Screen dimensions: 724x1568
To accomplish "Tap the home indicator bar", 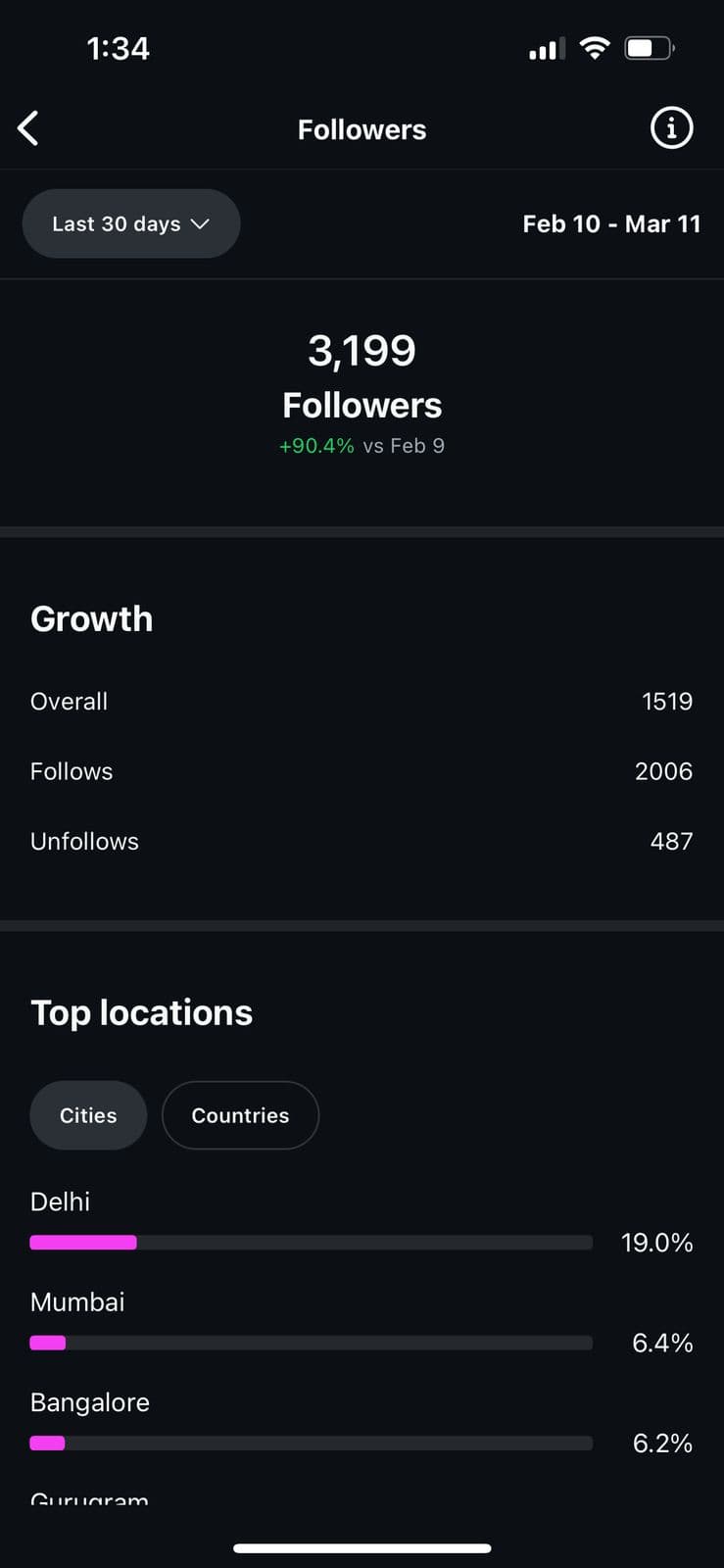I will point(362,1548).
